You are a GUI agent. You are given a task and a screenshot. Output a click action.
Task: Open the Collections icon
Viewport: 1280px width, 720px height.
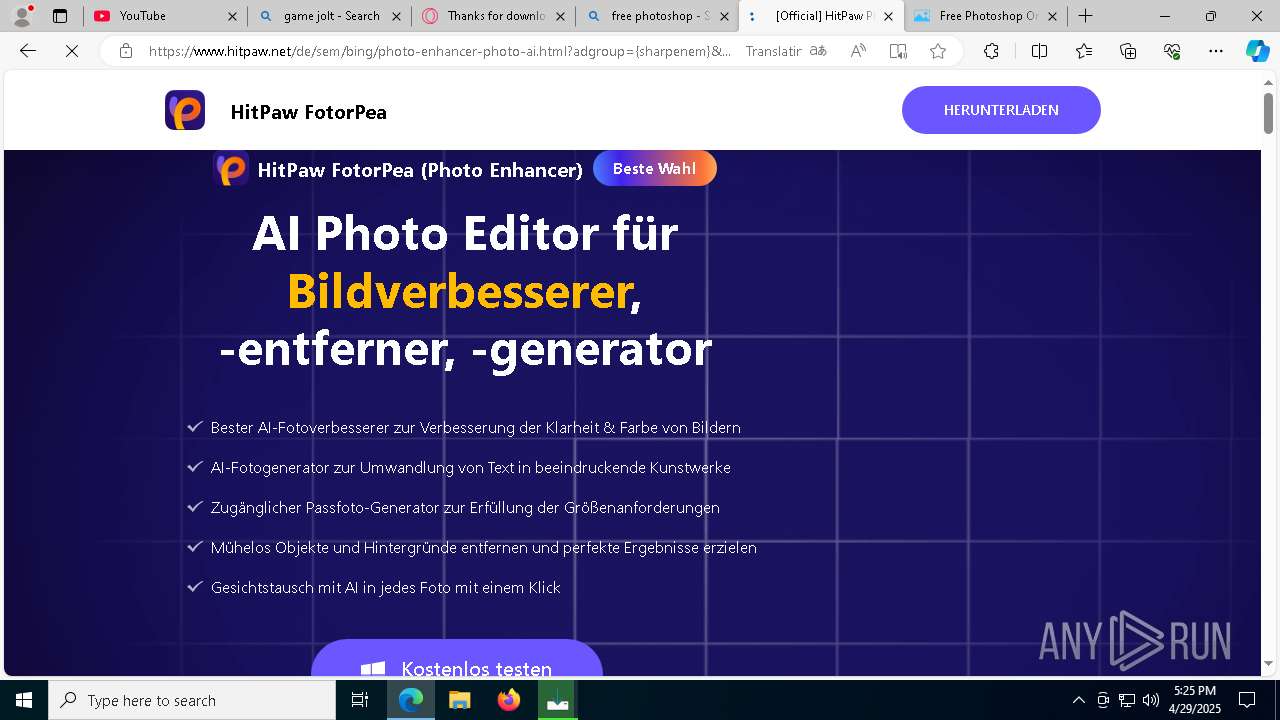(x=1128, y=51)
